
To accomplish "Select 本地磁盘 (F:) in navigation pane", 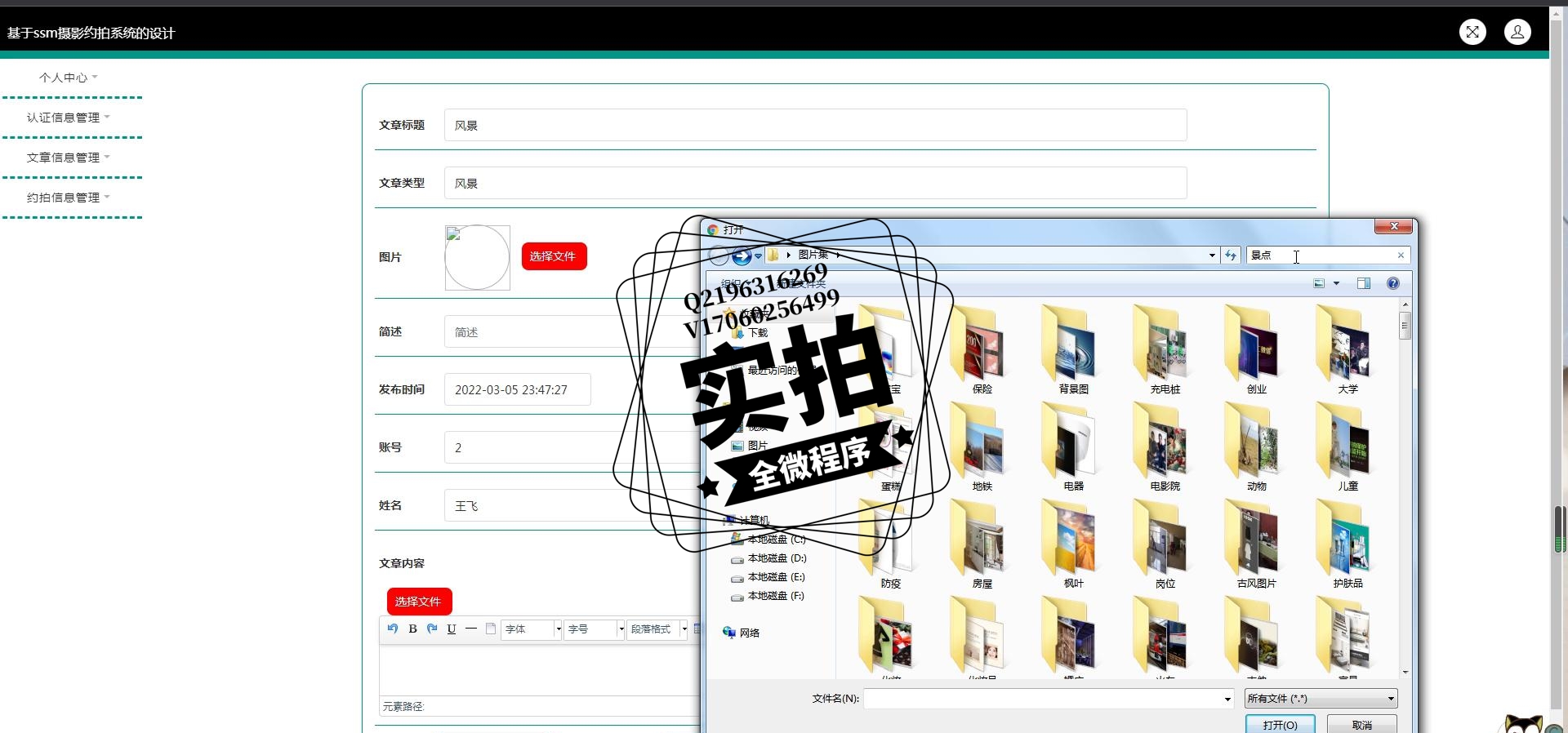I will click(x=768, y=596).
